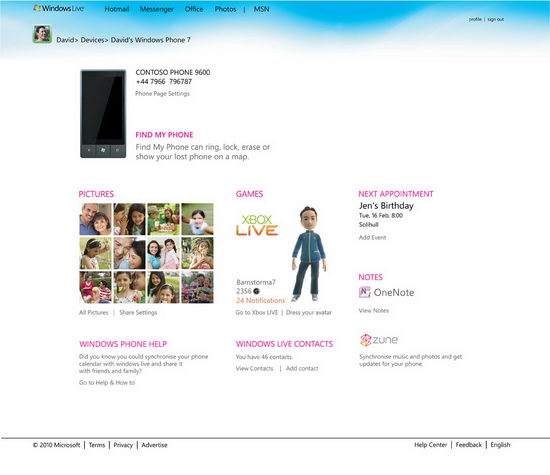Viewport: 550px width, 475px height.
Task: Click Add contact
Action: click(x=302, y=368)
